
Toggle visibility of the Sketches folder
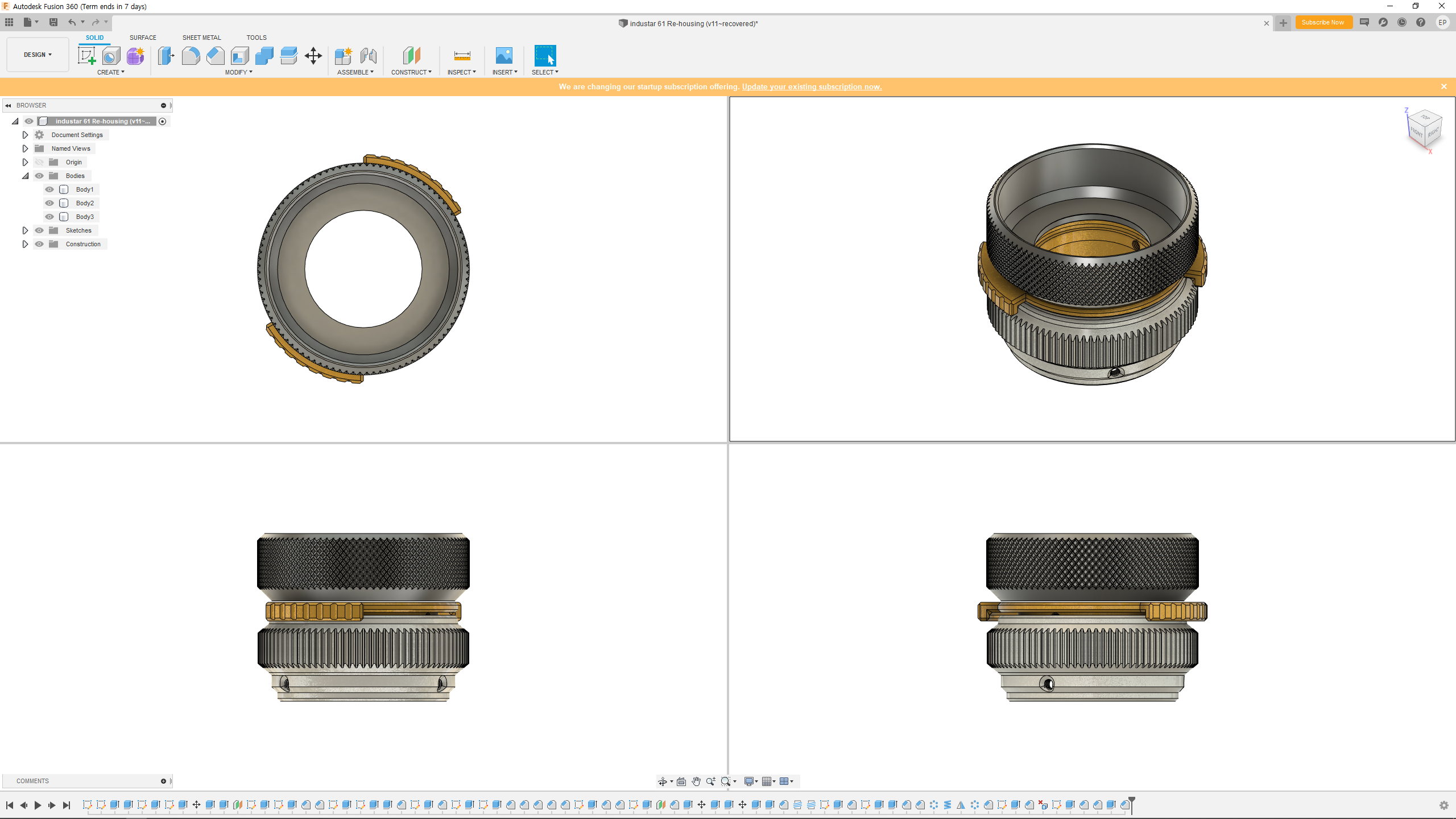pos(39,230)
